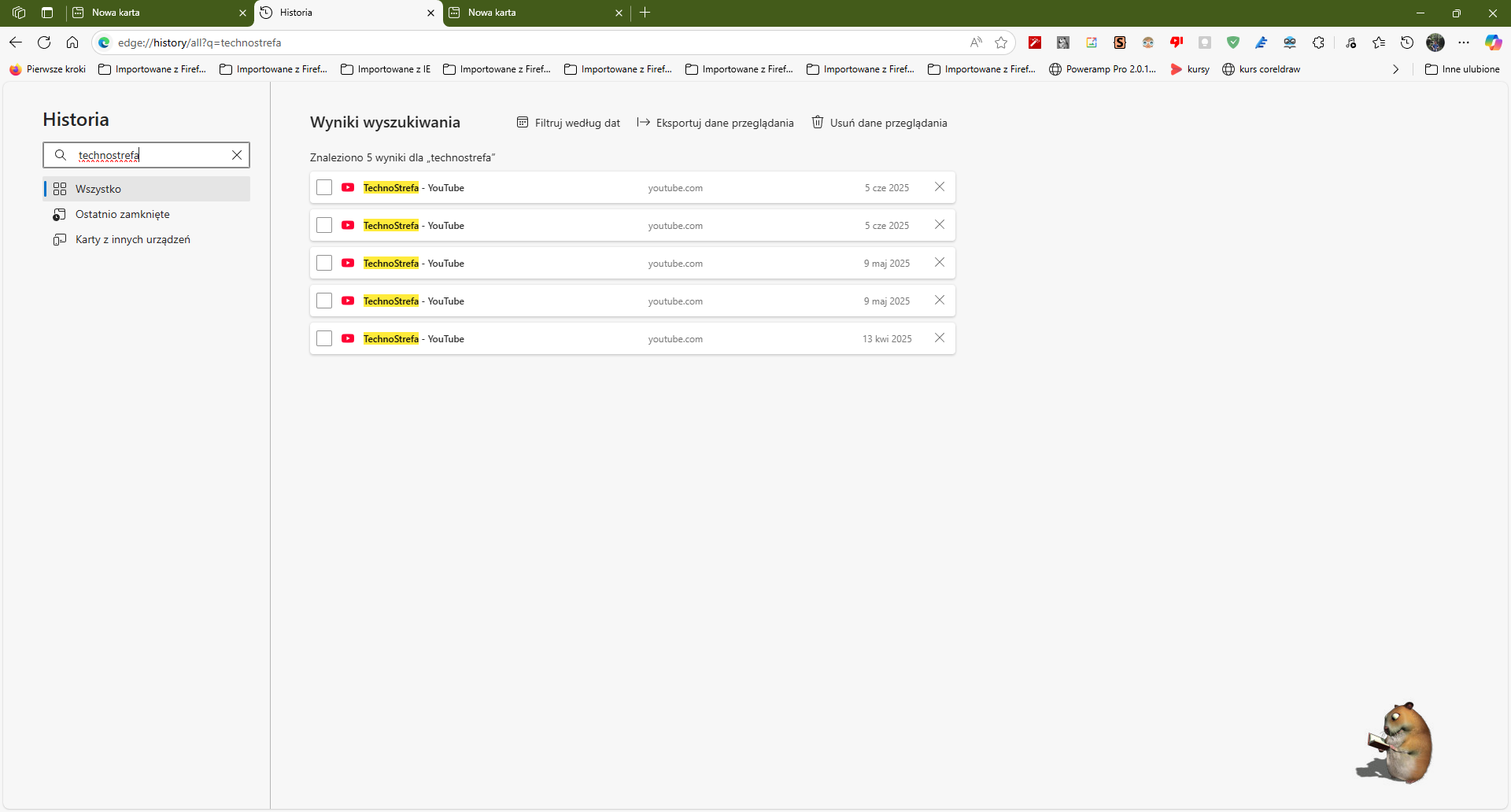The image size is (1511, 812).
Task: Open Settings and more ellipsis menu
Action: point(1464,42)
